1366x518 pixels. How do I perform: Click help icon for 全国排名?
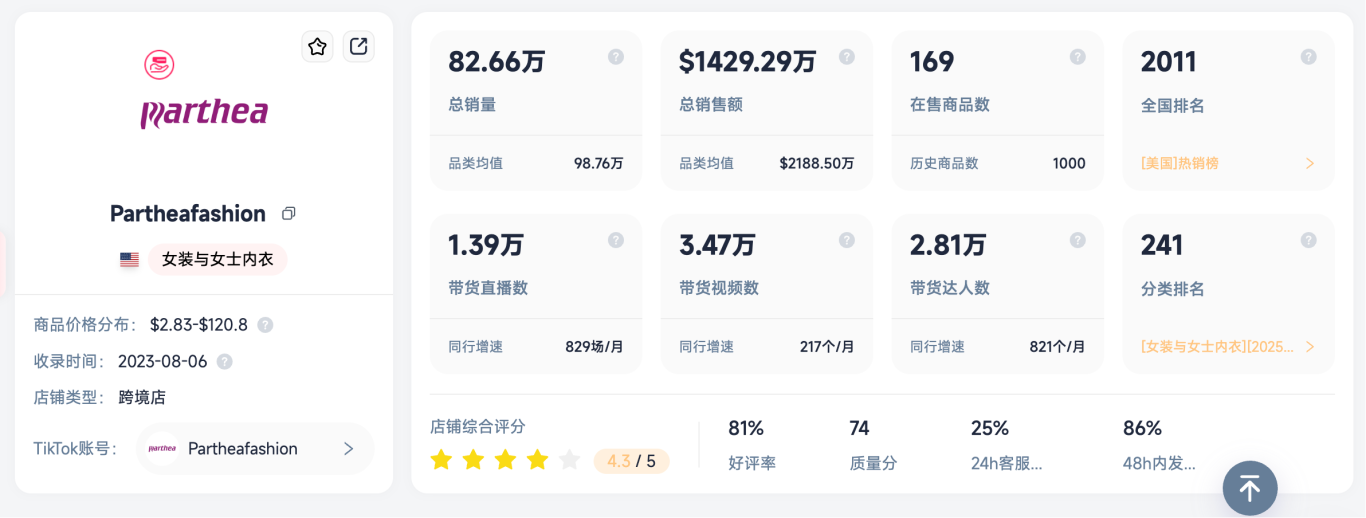coord(1309,57)
